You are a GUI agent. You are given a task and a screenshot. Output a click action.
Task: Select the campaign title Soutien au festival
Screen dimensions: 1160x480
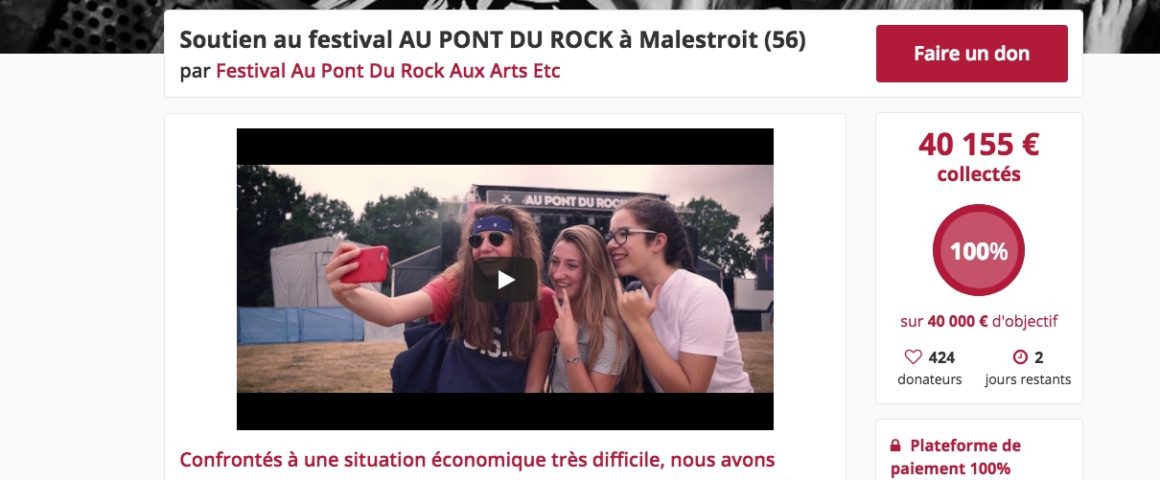493,39
